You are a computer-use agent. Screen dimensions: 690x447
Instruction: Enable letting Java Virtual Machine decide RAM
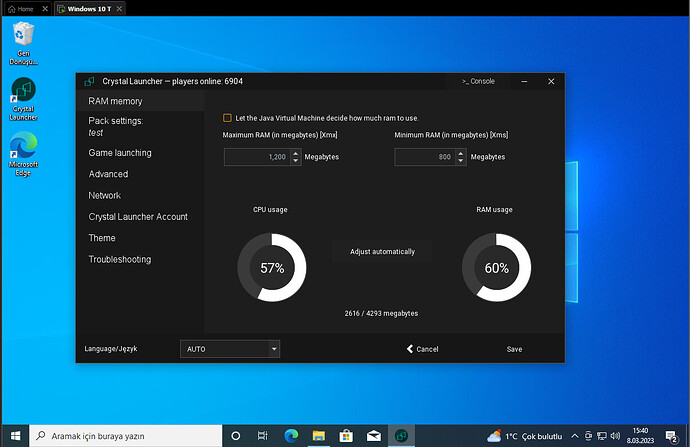pyautogui.click(x=228, y=118)
